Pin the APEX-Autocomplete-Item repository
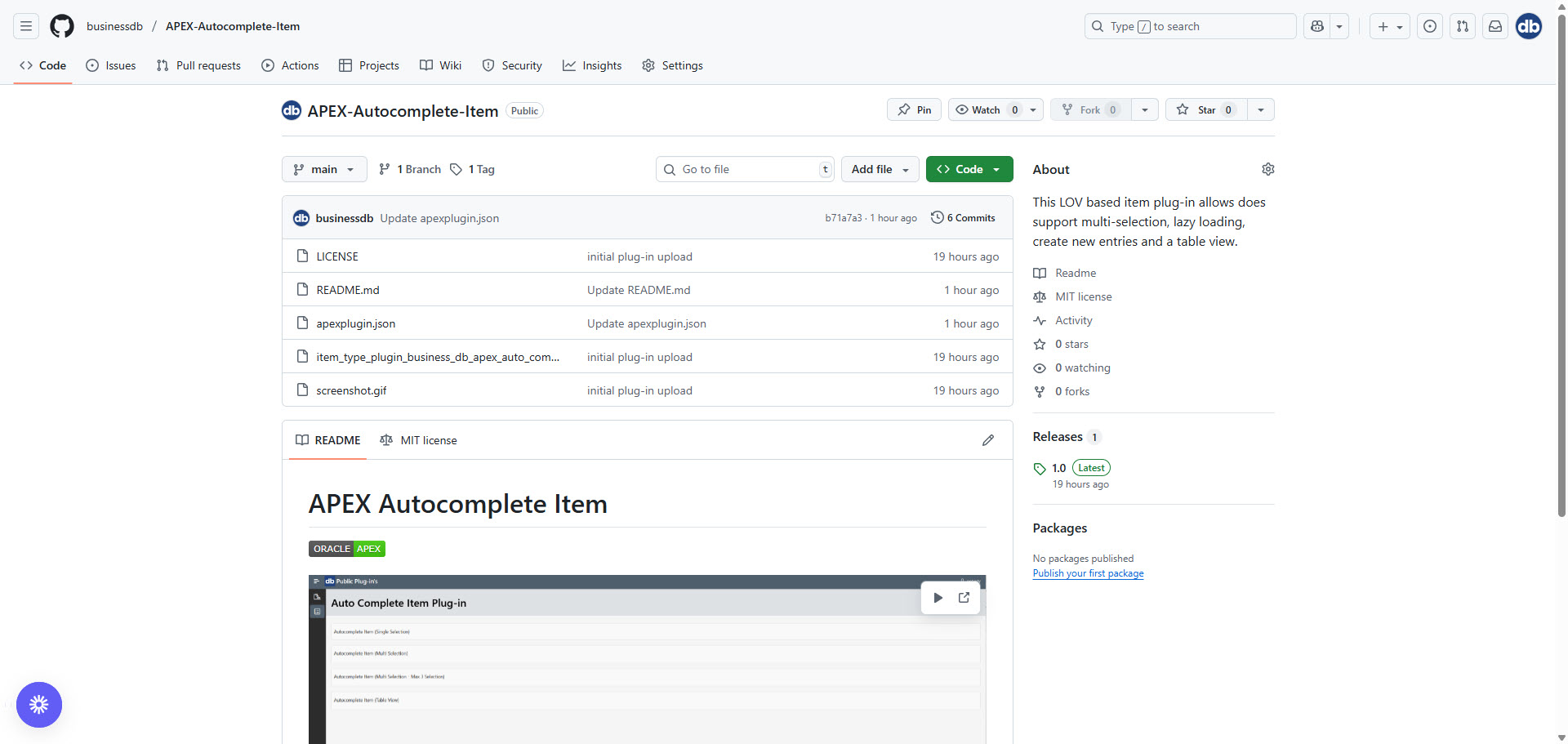Image resolution: width=1568 pixels, height=744 pixels. tap(914, 110)
